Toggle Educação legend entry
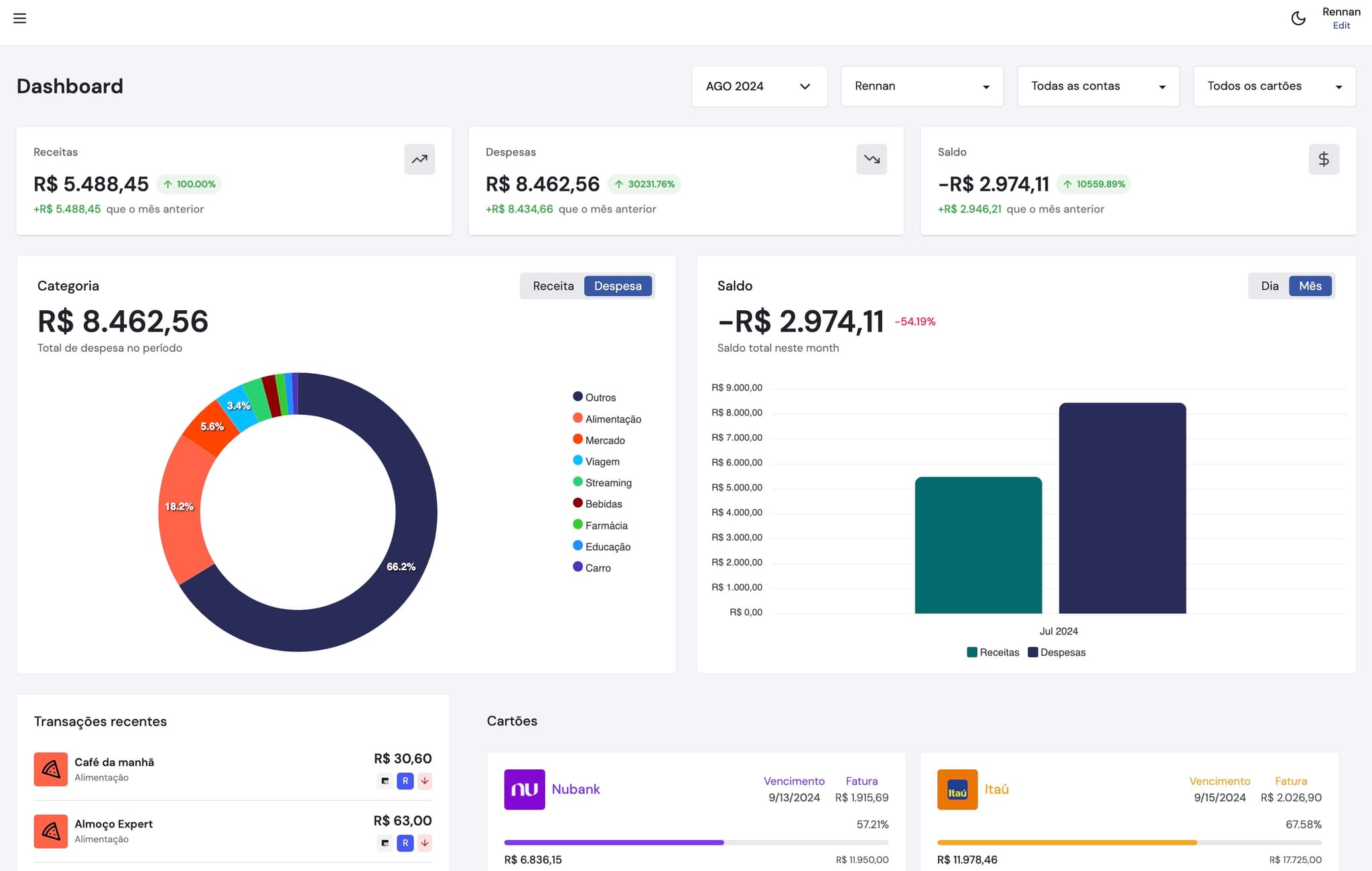 pos(602,547)
